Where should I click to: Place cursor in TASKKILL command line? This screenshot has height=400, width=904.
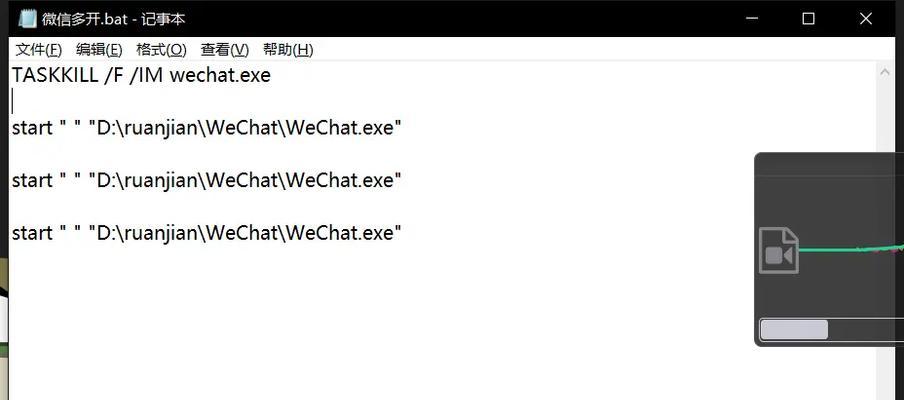(x=141, y=76)
